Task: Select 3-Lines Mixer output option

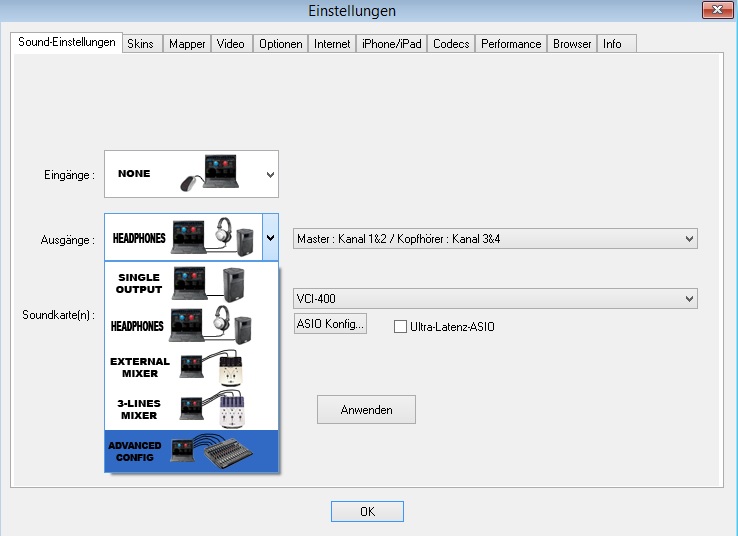Action: [192, 409]
